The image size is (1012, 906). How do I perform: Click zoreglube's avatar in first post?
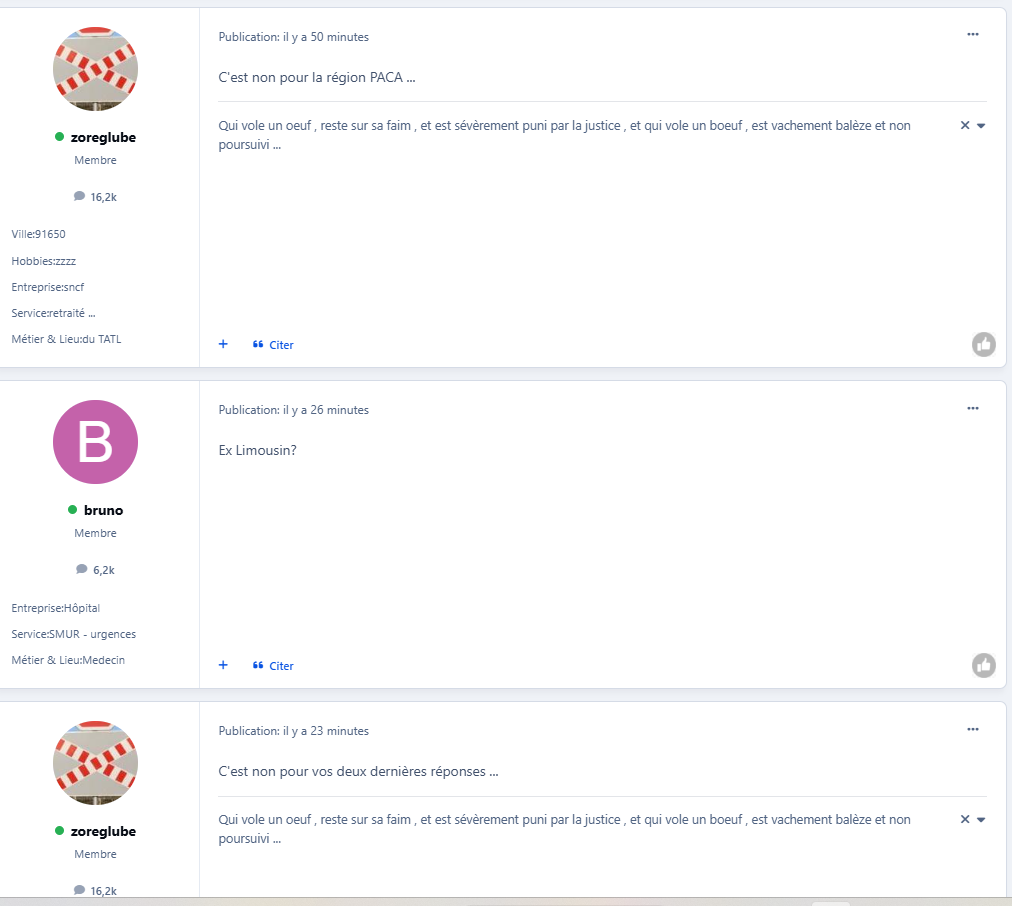point(96,69)
